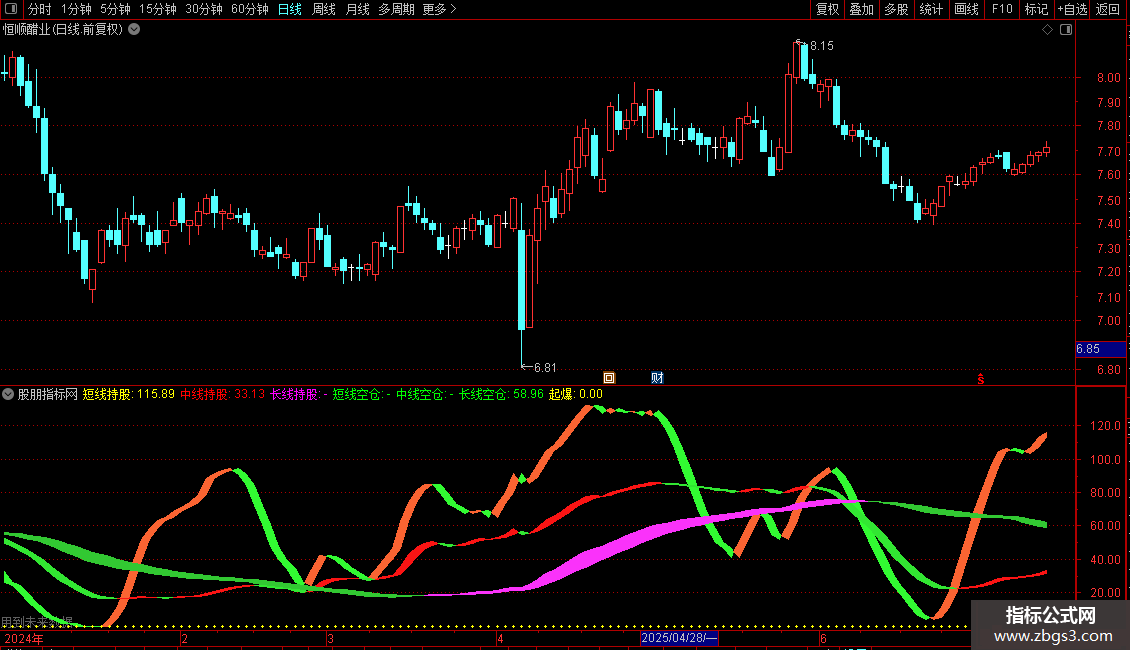Viewport: 1130px width, 650px height.
Task: Switch to 周线 weekly chart
Action: pyautogui.click(x=324, y=9)
